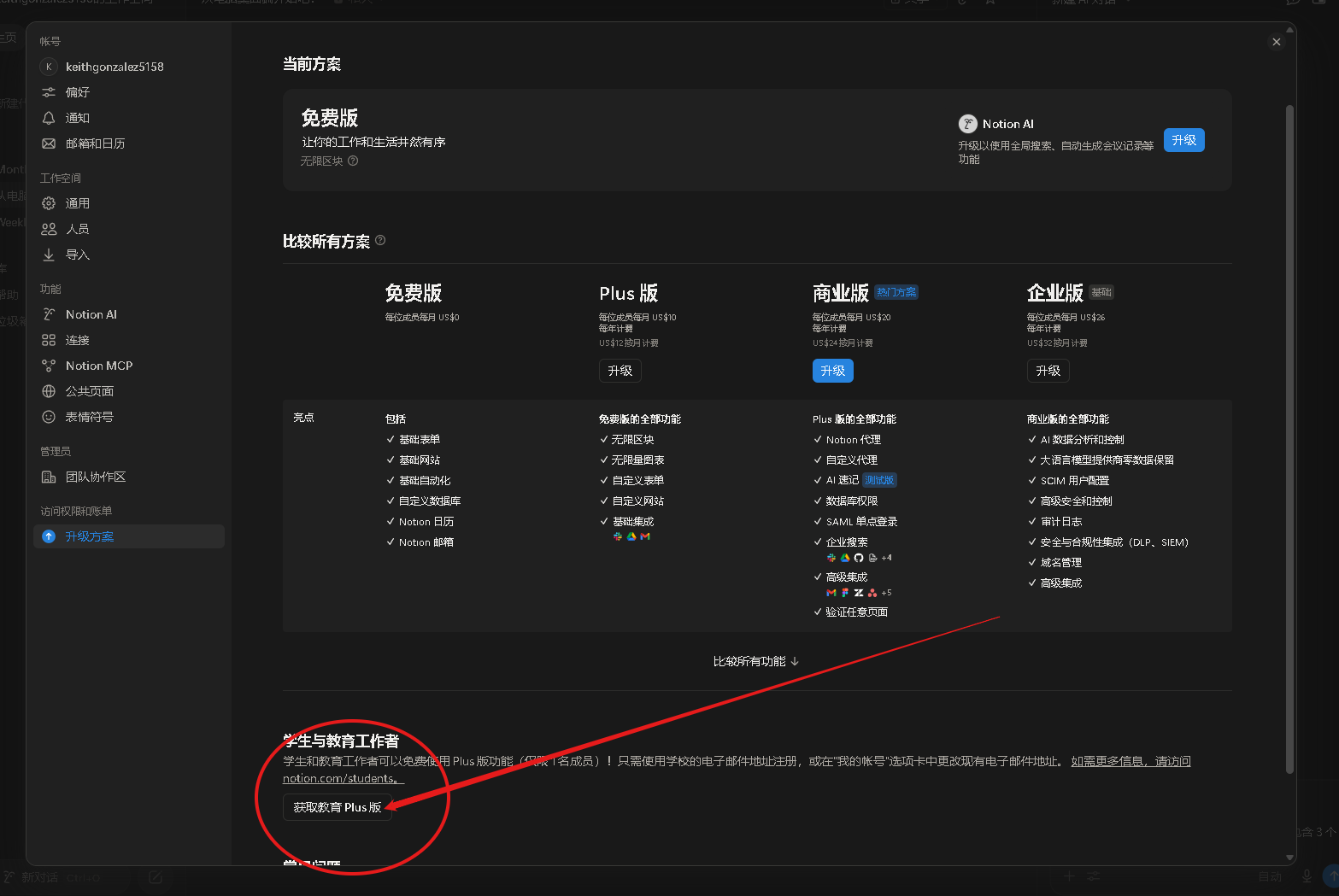Click the grid icon for 连接
1339x896 pixels.
pyautogui.click(x=49, y=340)
